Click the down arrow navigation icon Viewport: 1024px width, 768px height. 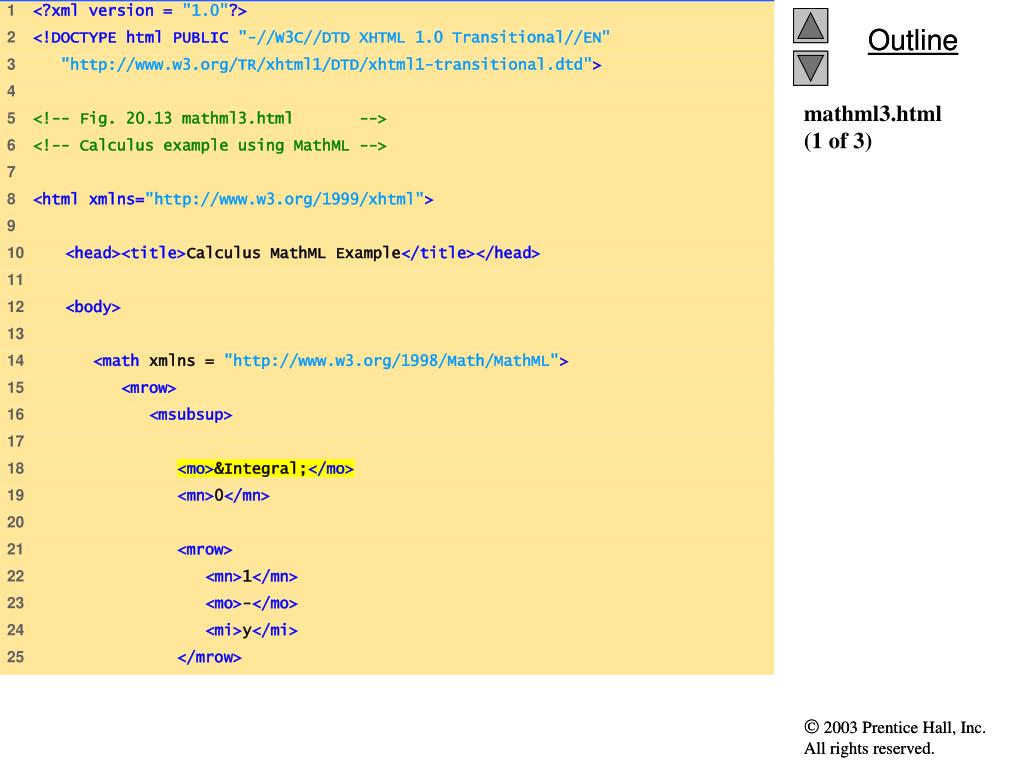(x=810, y=68)
